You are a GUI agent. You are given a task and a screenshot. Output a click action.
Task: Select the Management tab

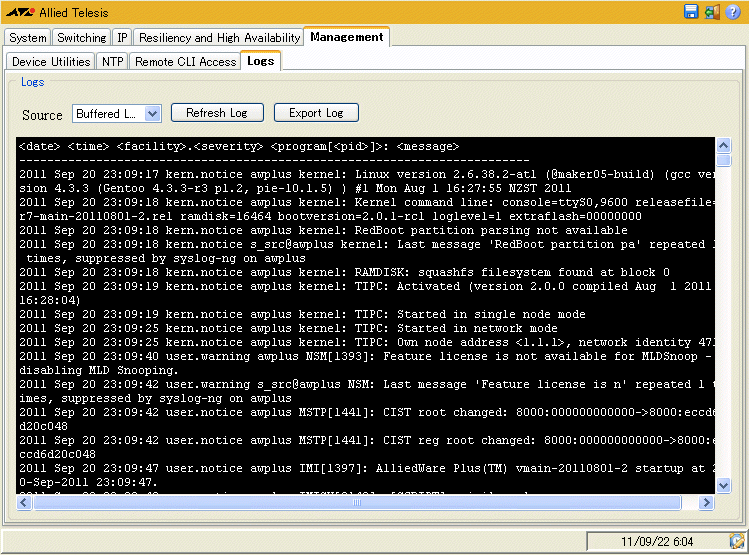click(x=347, y=37)
